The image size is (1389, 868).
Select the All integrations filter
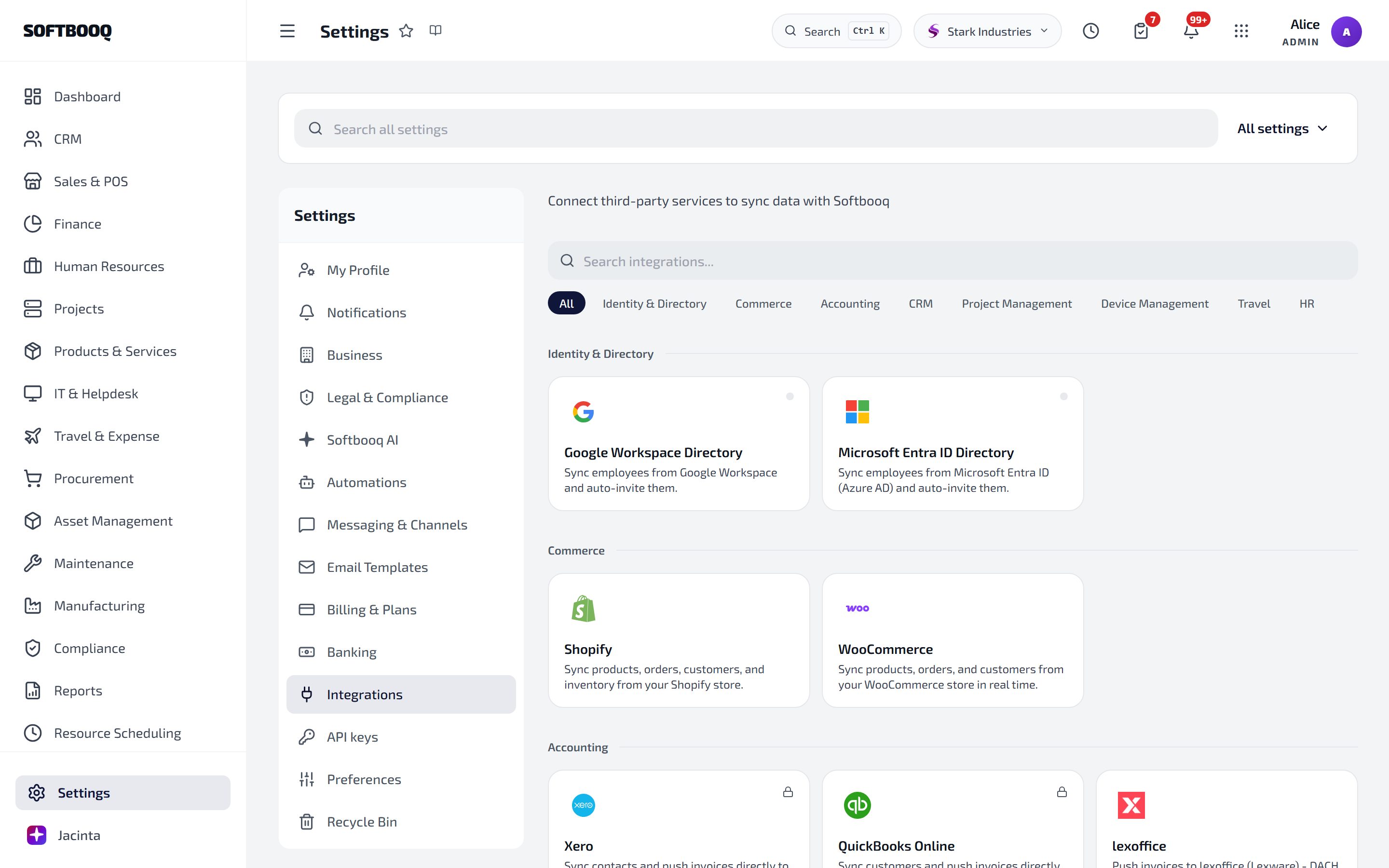click(x=567, y=303)
